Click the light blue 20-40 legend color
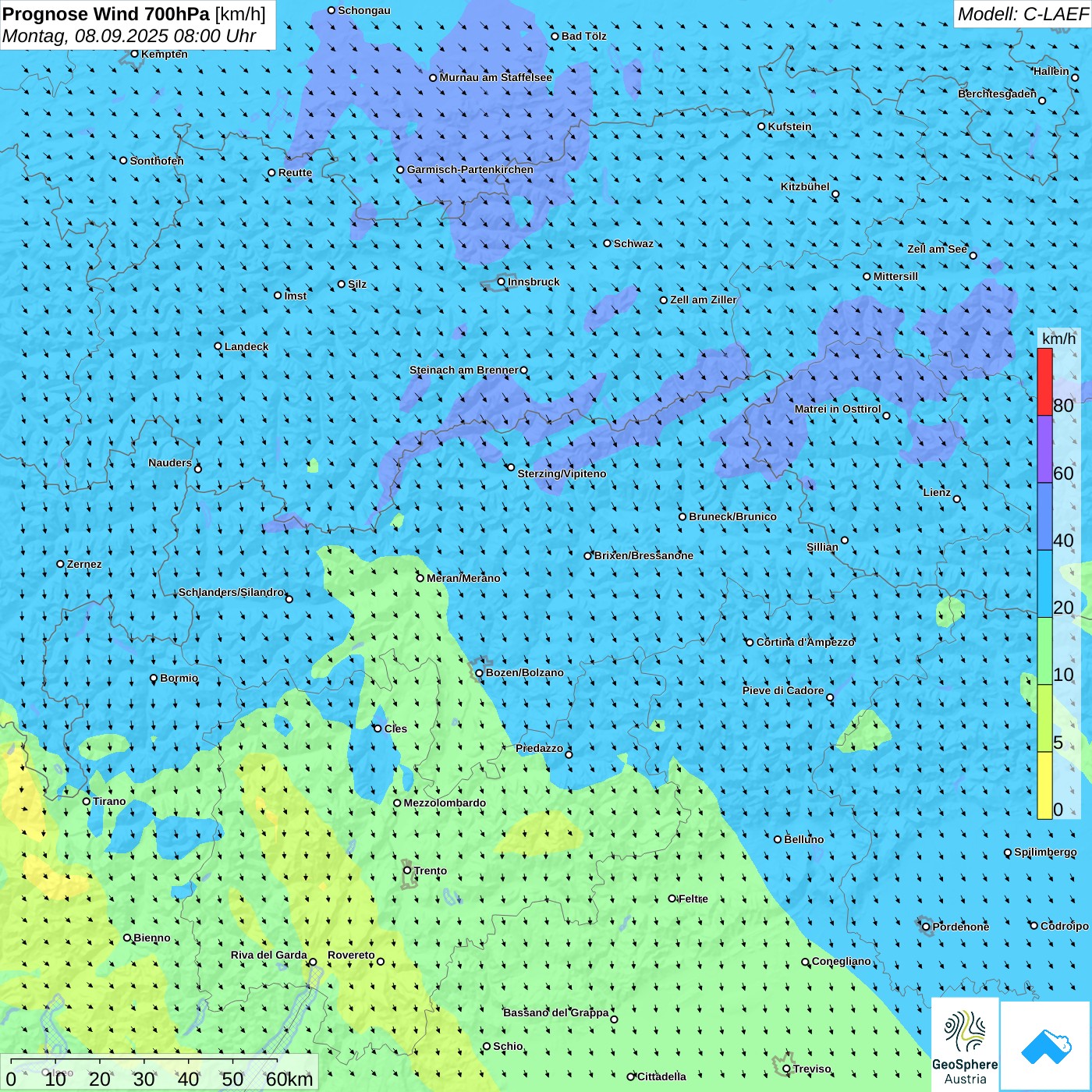Image resolution: width=1092 pixels, height=1092 pixels. click(1044, 583)
